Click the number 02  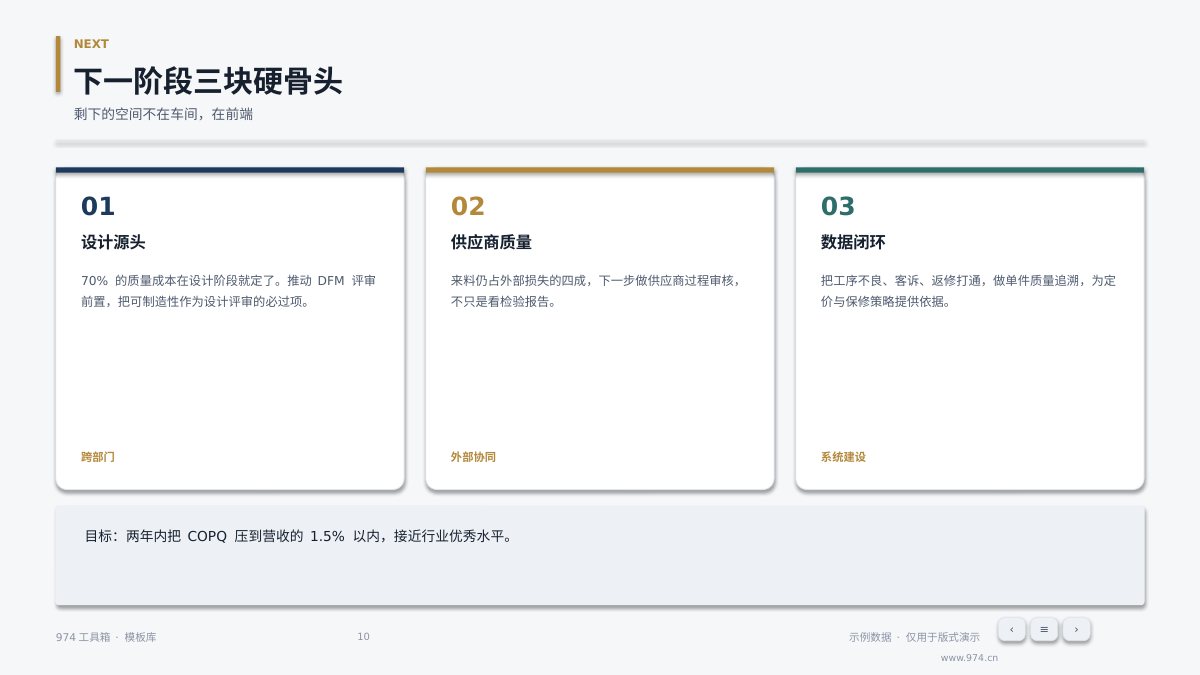[468, 206]
